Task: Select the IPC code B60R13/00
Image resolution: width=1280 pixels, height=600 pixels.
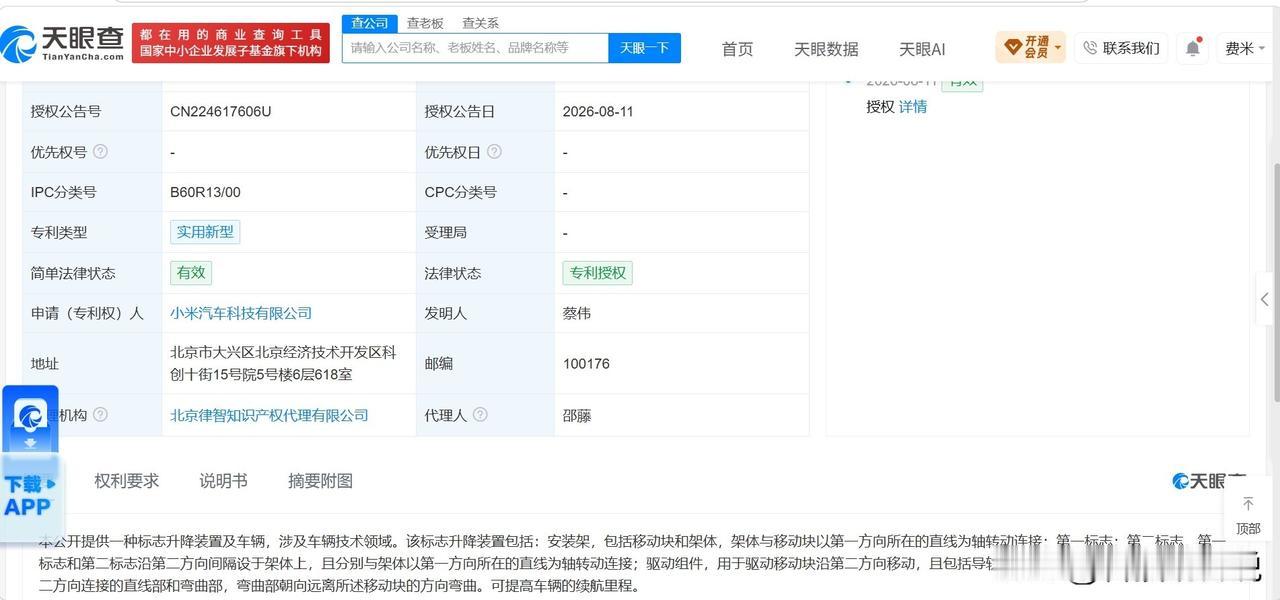Action: (205, 192)
